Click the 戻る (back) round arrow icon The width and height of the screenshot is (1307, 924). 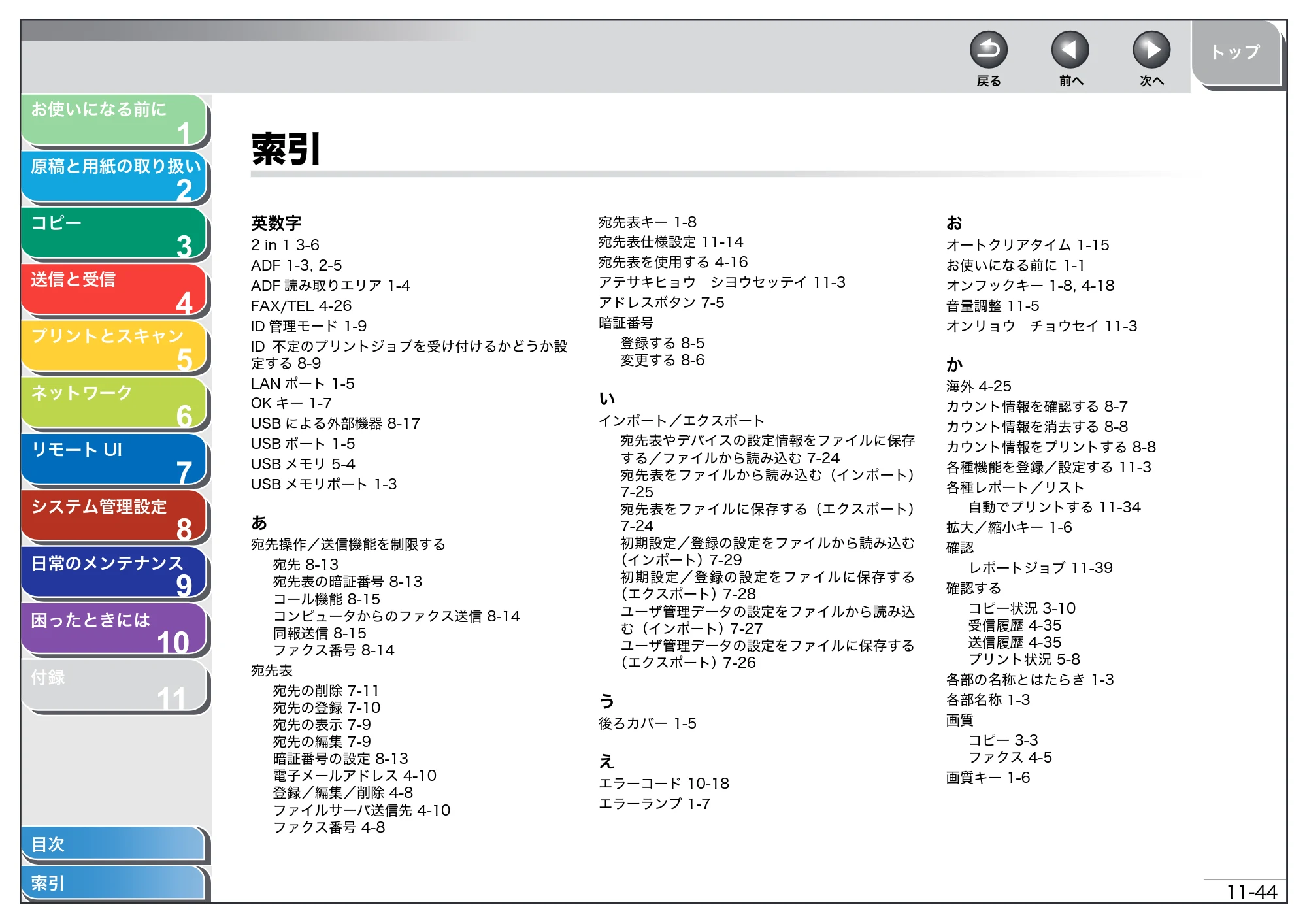tap(988, 50)
